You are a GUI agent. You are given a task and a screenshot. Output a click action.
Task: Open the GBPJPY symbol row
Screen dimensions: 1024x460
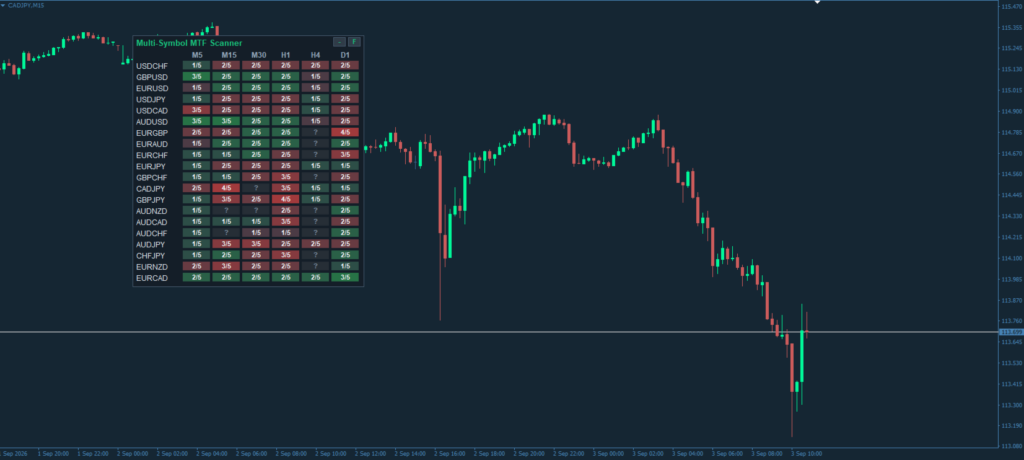(x=151, y=199)
